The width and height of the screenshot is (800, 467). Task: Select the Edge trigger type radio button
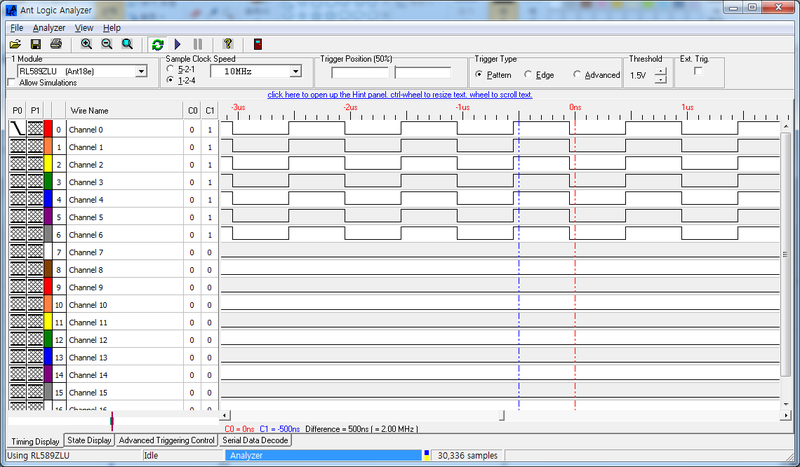[527, 75]
